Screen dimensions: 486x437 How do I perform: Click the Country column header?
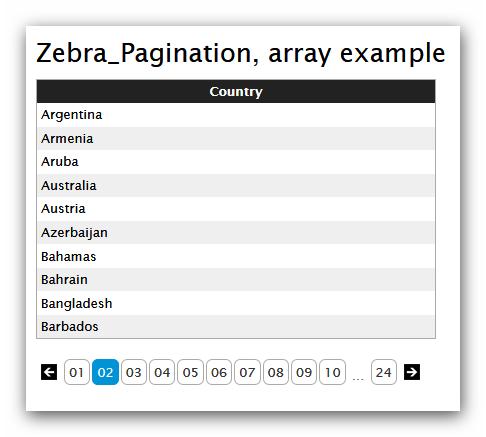click(236, 91)
